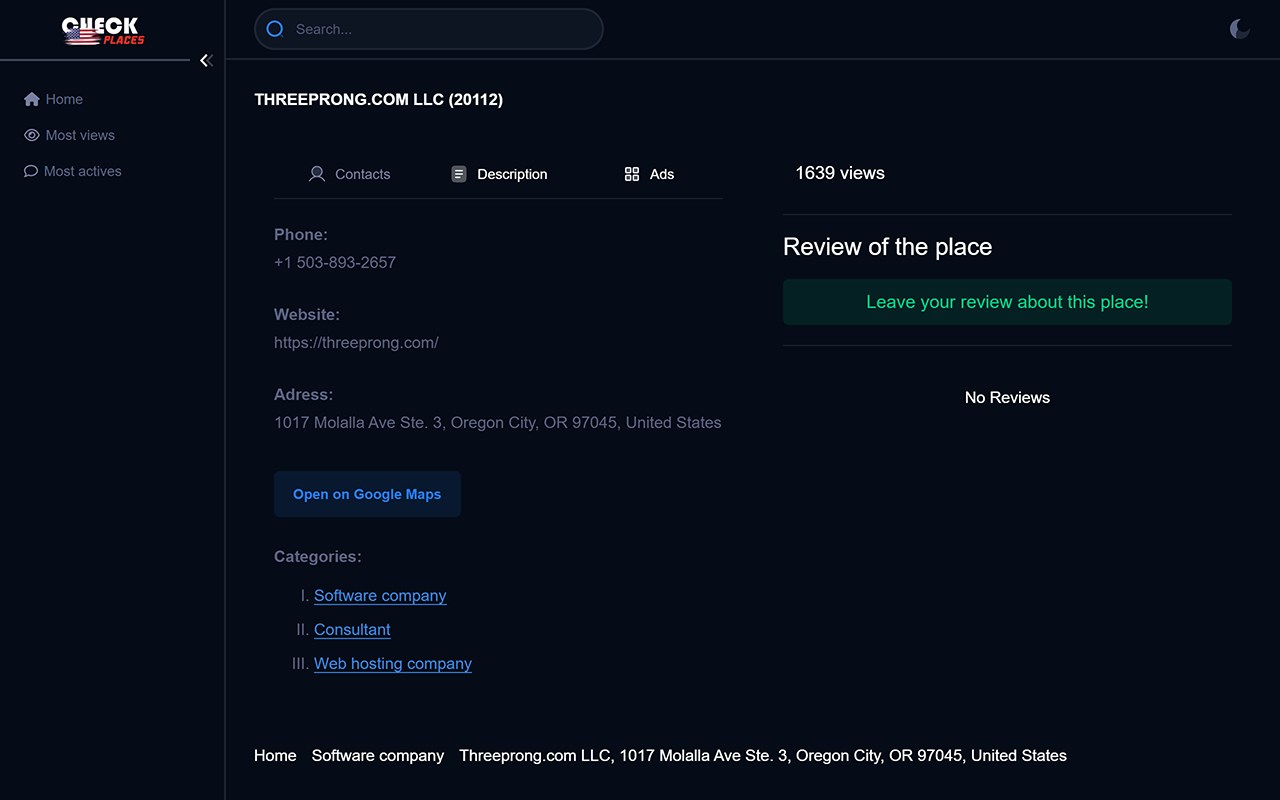Viewport: 1280px width, 800px height.
Task: Open the Web hosting company category link
Action: pyautogui.click(x=392, y=663)
